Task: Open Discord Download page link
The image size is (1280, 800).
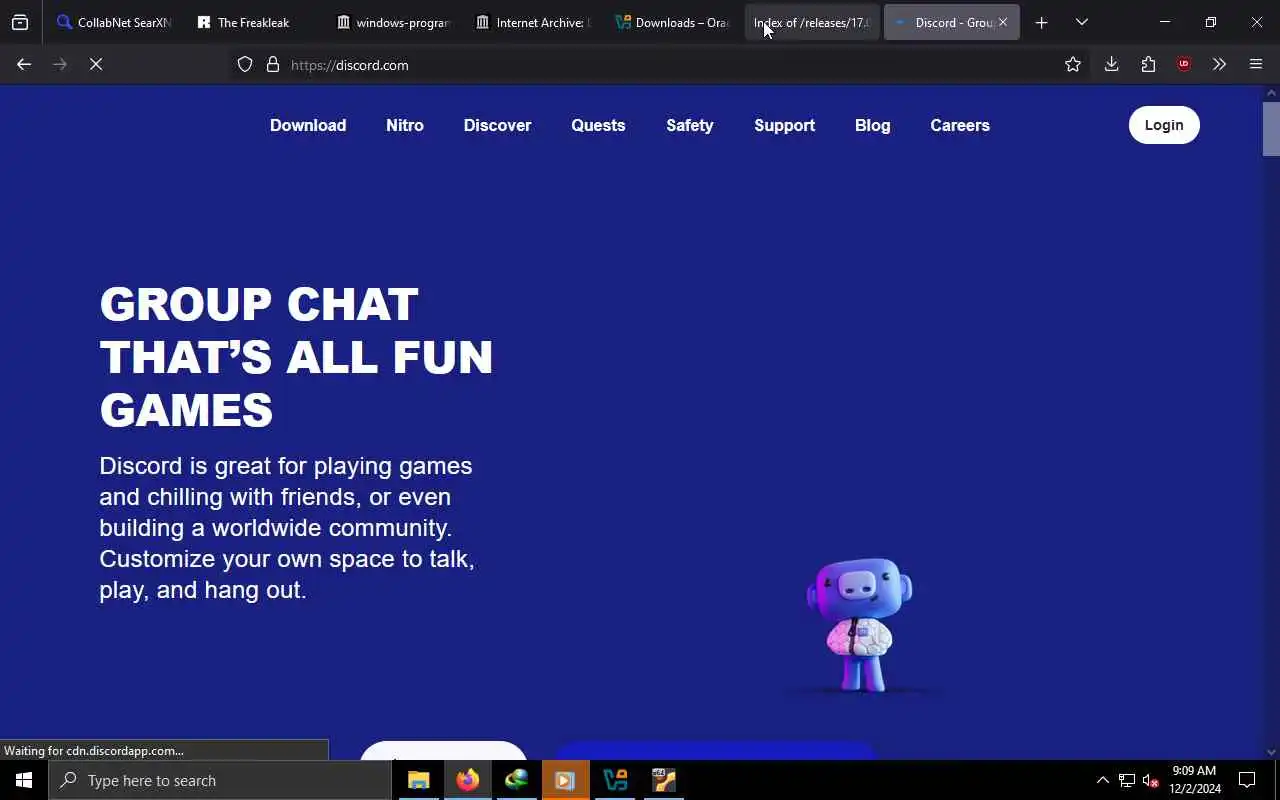Action: 308,125
